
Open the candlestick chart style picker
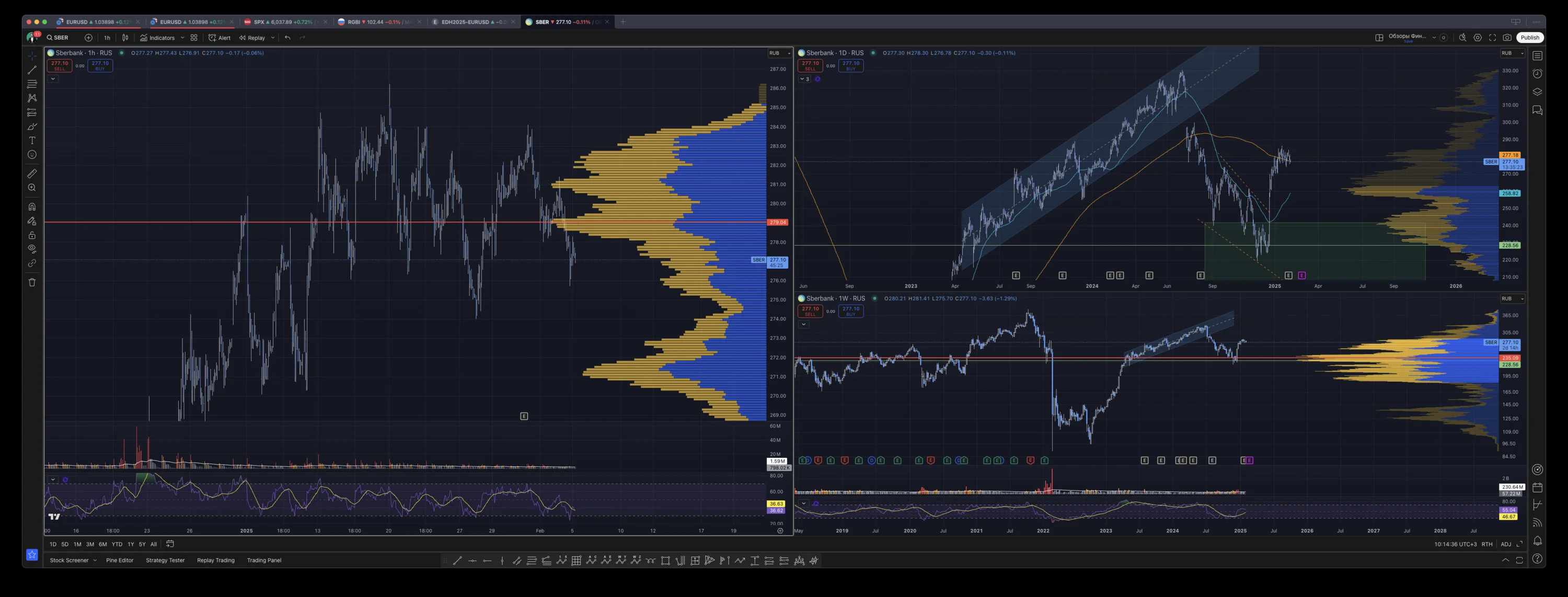[x=125, y=38]
